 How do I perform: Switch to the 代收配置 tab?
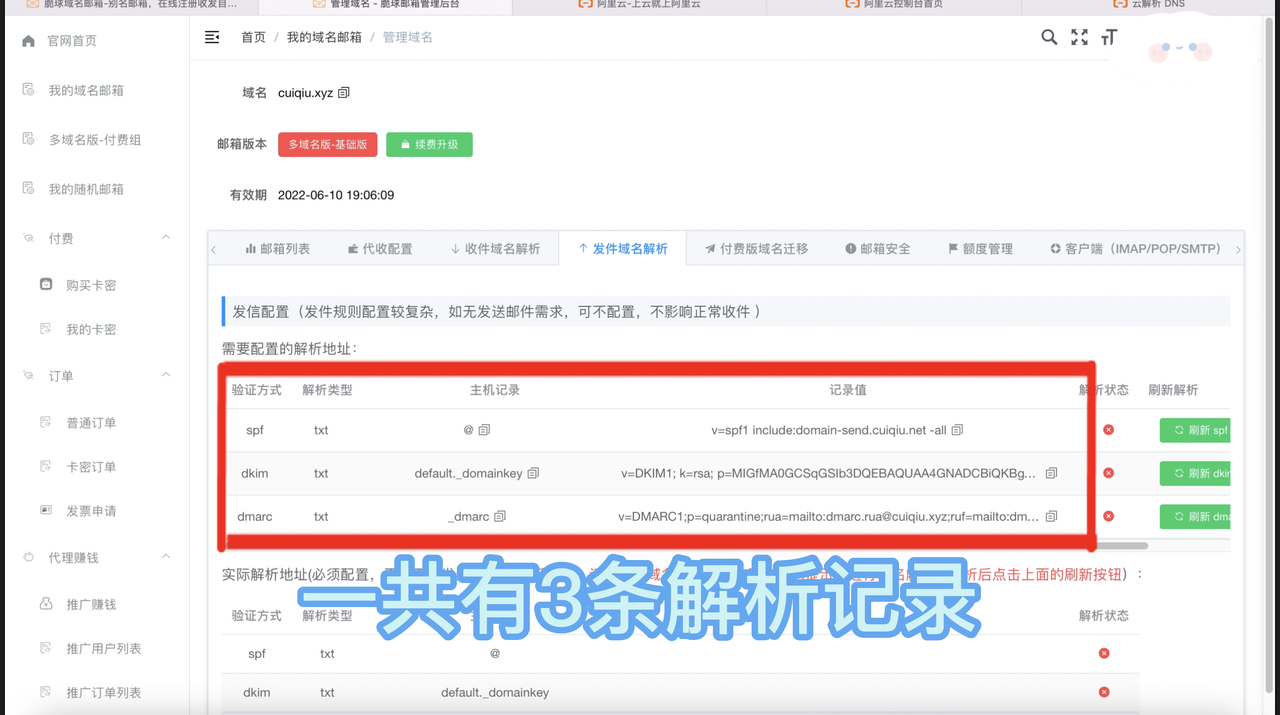[380, 248]
